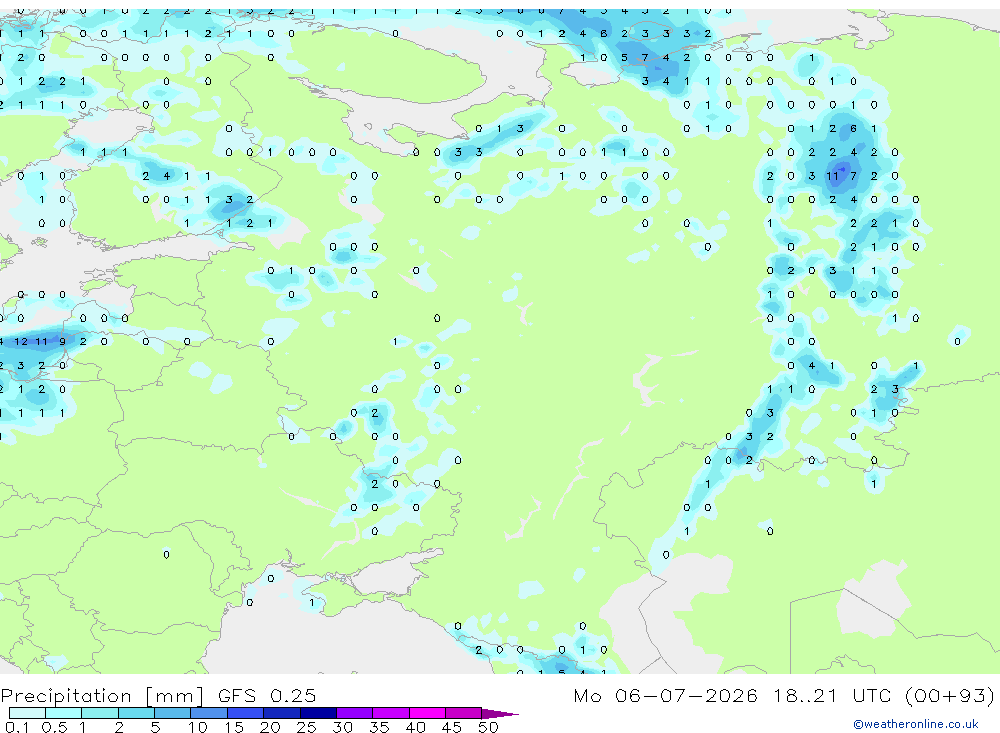This screenshot has height=733, width=1000.
Task: Click the "9" precipitation value on the map
Action: 62,341
